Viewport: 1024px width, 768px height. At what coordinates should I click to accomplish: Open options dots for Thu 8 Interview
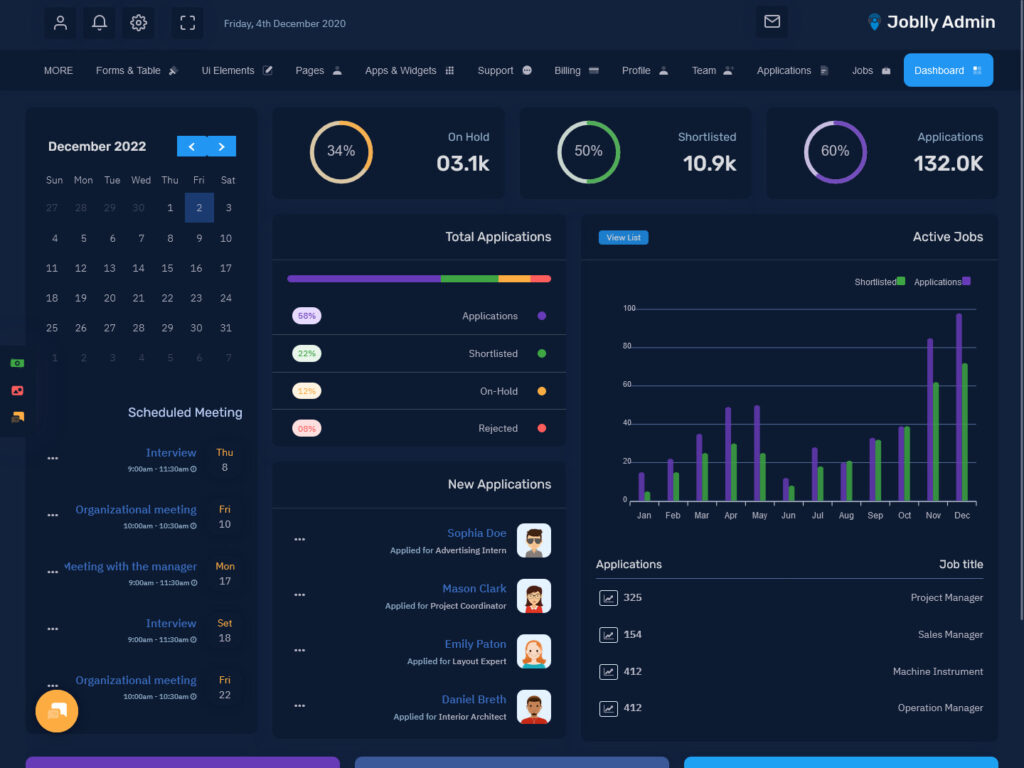point(53,458)
